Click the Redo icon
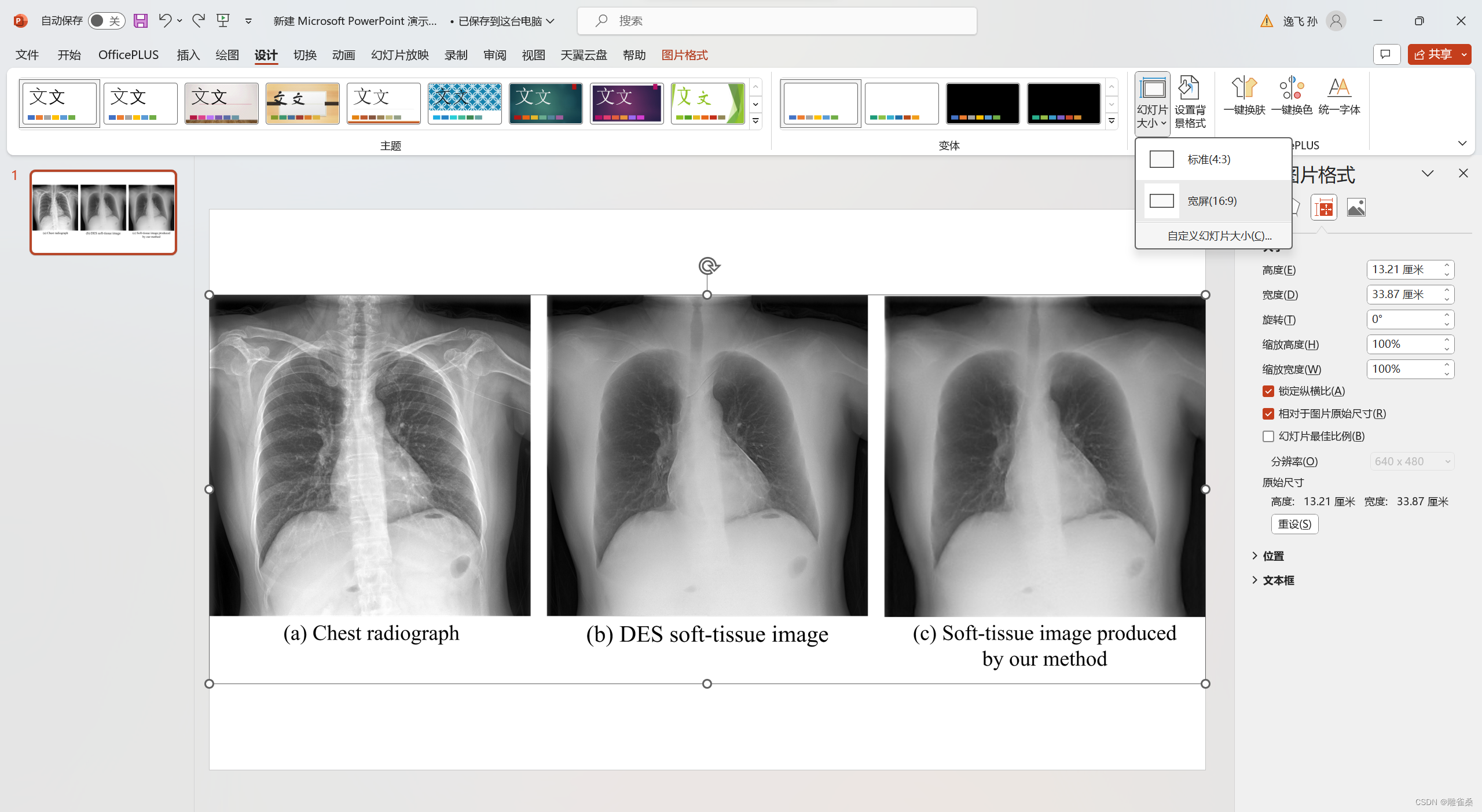Screen dimensions: 1482x812 199,21
